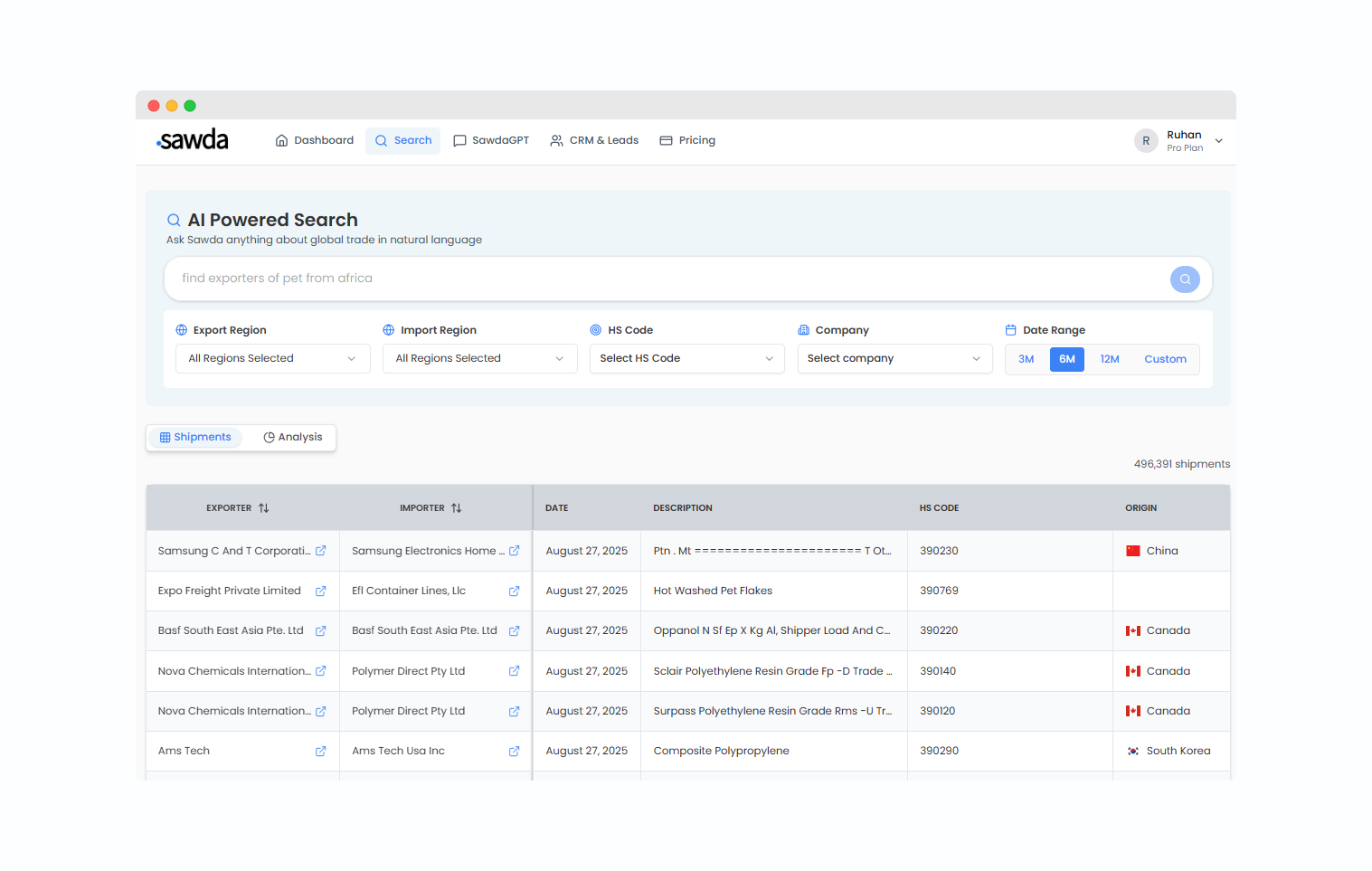Open external link for Basf South East Asia importer
This screenshot has width=1372, height=871.
point(514,630)
